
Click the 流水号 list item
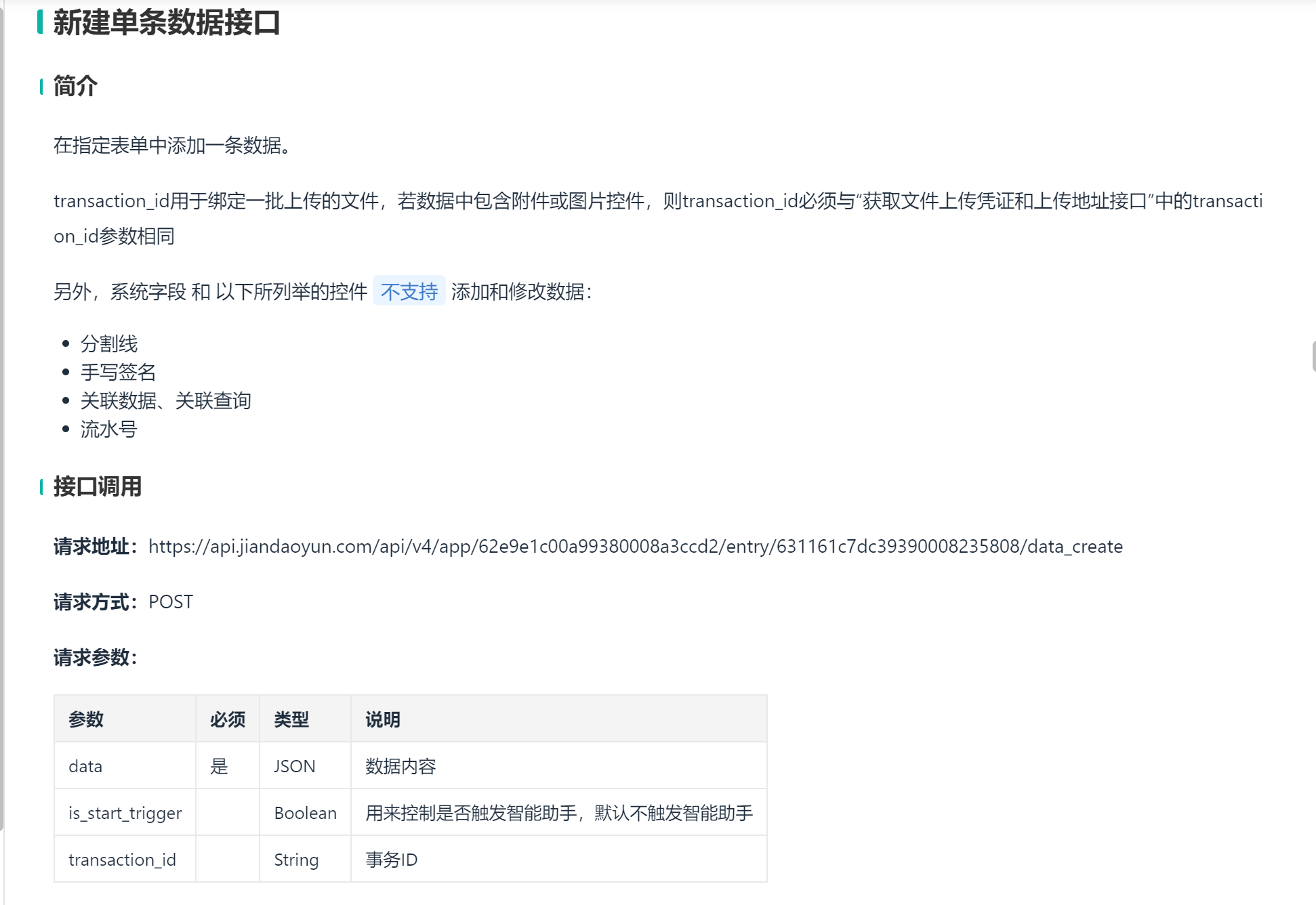108,429
